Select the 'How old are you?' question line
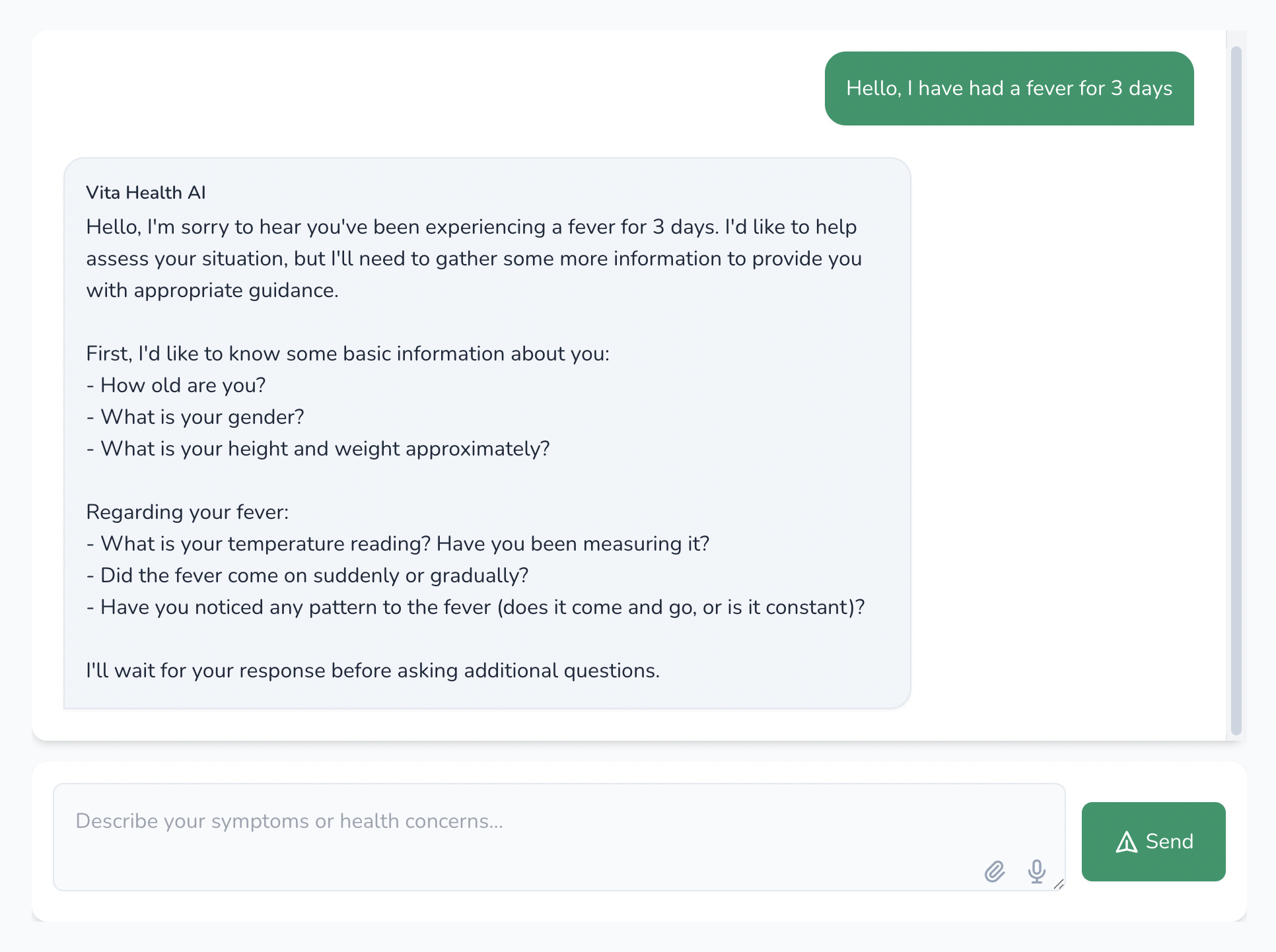Screen dimensions: 1276x952 click(176, 385)
